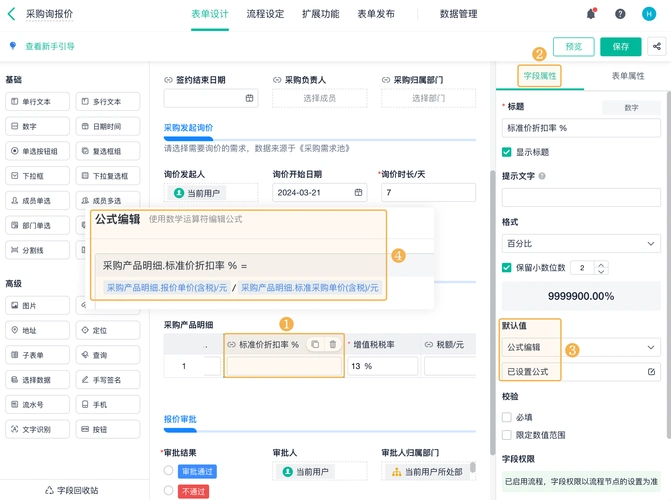The height and width of the screenshot is (500, 671).
Task: Select 字段属性 panel tab
Action: point(540,76)
